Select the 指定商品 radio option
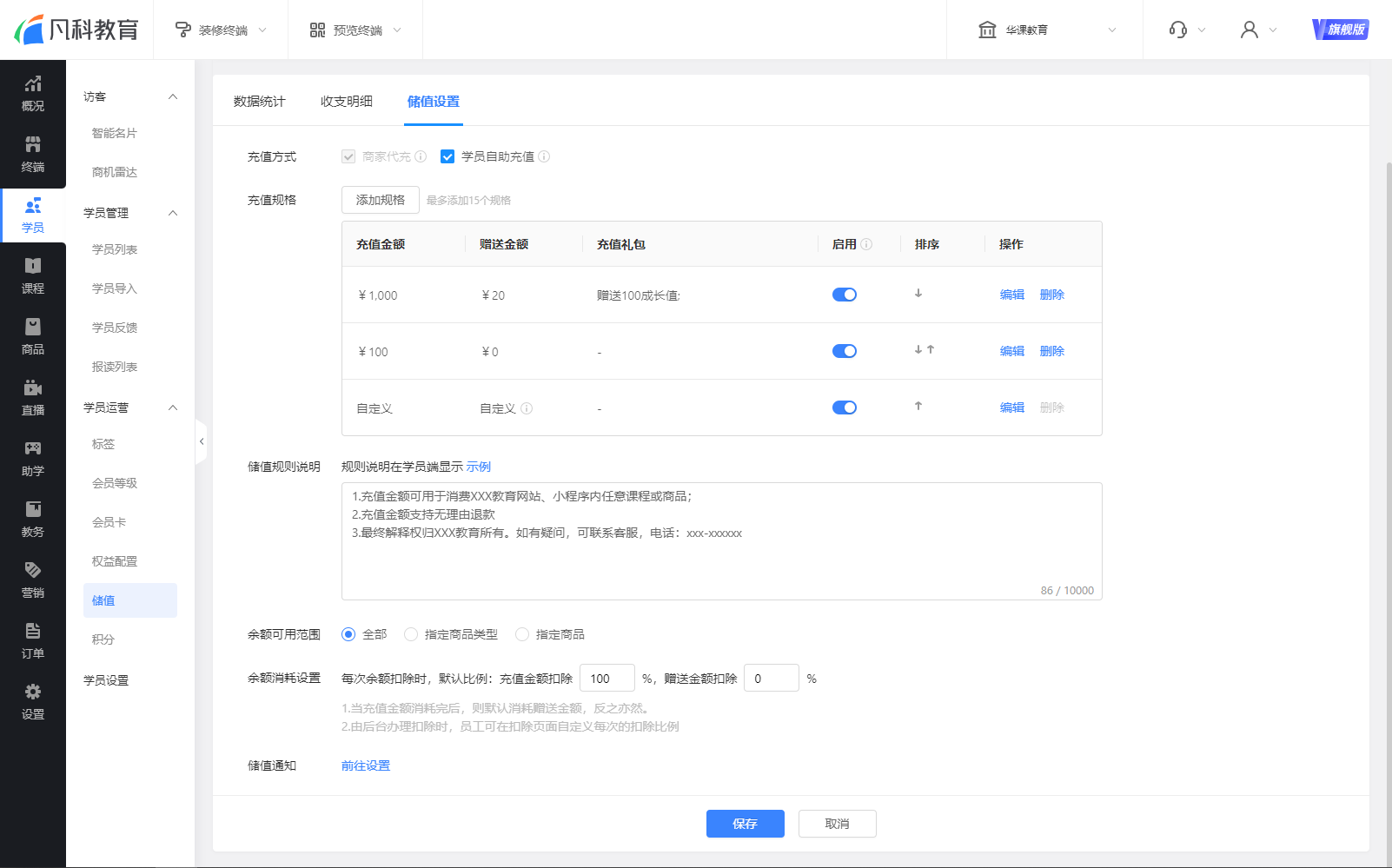The width and height of the screenshot is (1392, 868). [x=522, y=634]
